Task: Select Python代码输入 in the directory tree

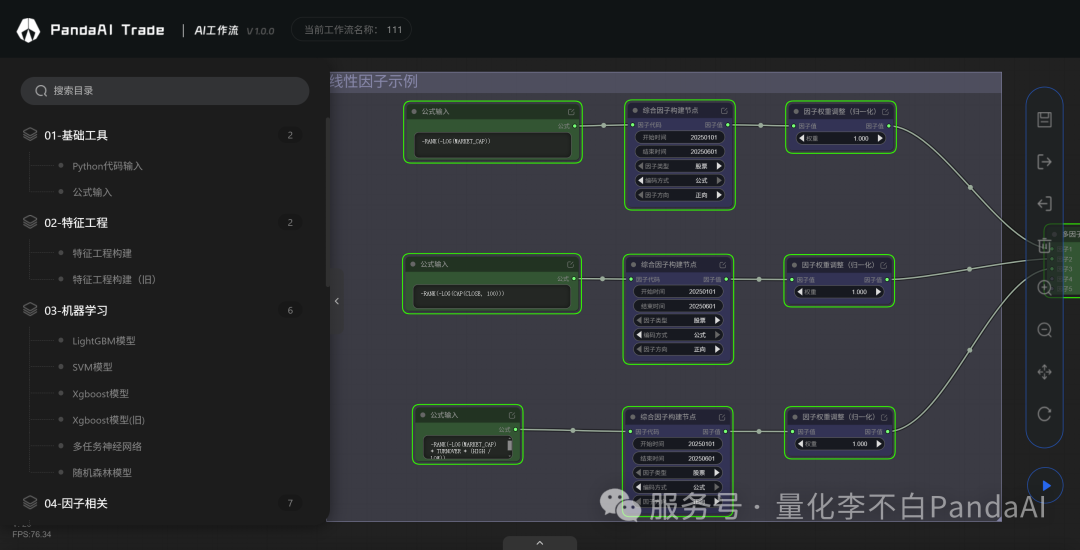Action: point(107,166)
